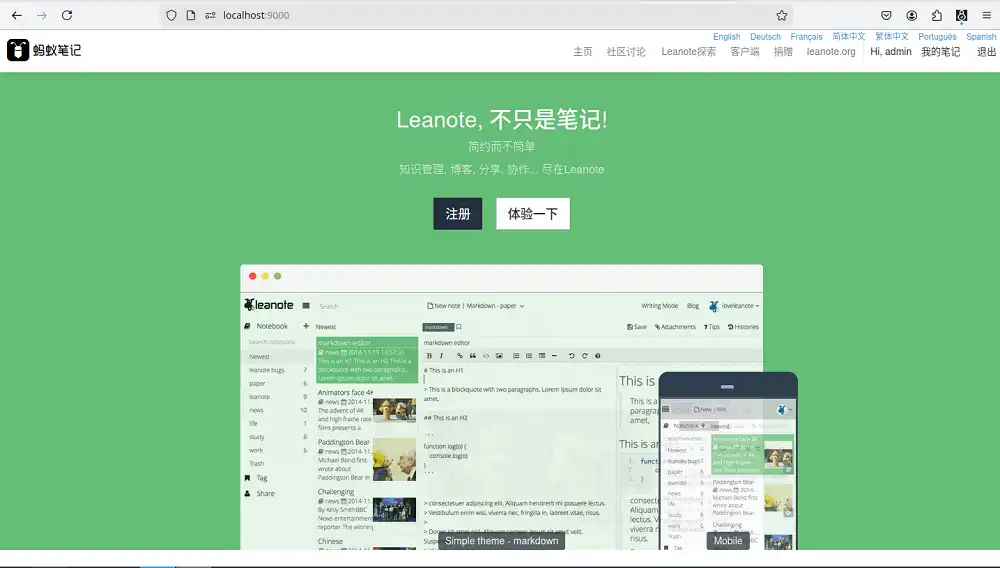
Task: Switch language to Français
Action: pyautogui.click(x=806, y=37)
